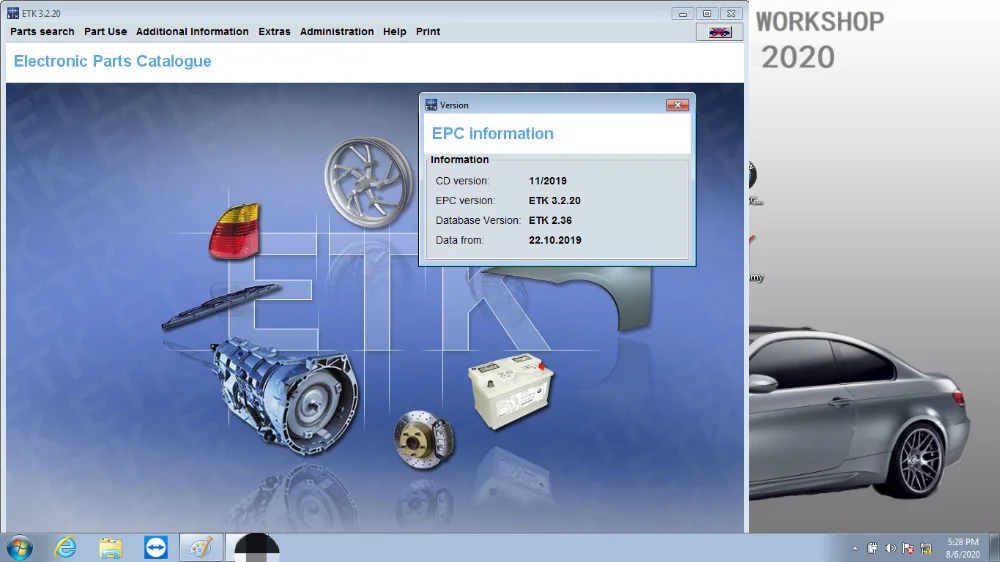Click the tail light part image
The width and height of the screenshot is (1000, 562).
click(x=235, y=231)
